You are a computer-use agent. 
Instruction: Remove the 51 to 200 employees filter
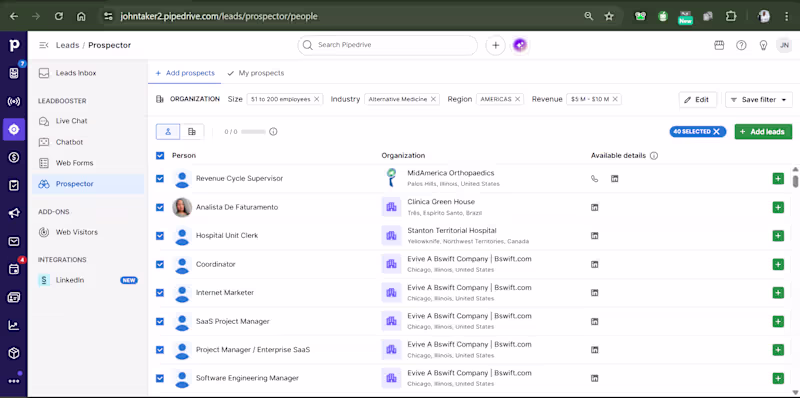[316, 100]
